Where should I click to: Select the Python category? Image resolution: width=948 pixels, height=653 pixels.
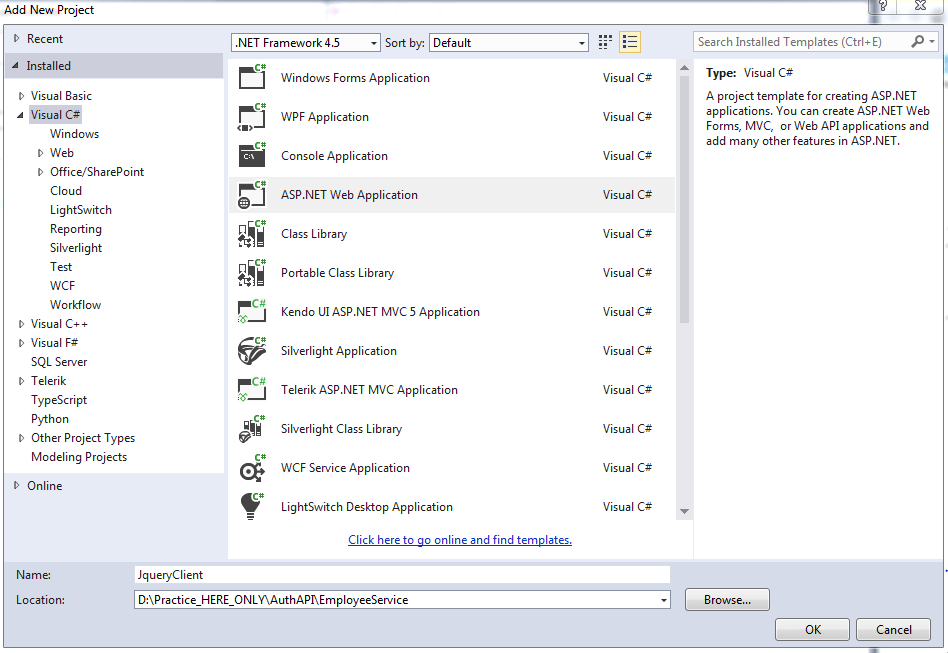pos(50,418)
